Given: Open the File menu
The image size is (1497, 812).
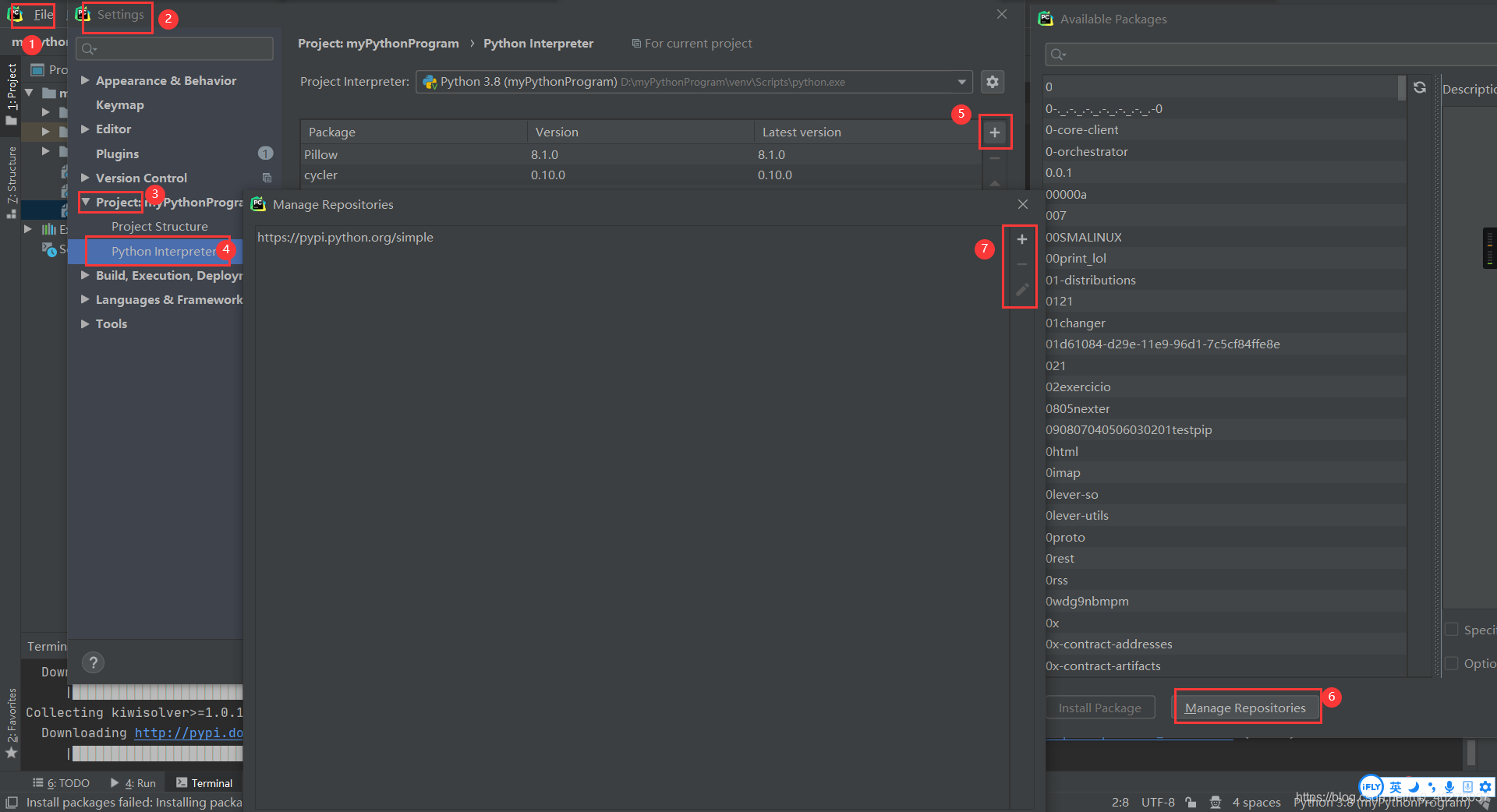Looking at the screenshot, I should coord(44,14).
